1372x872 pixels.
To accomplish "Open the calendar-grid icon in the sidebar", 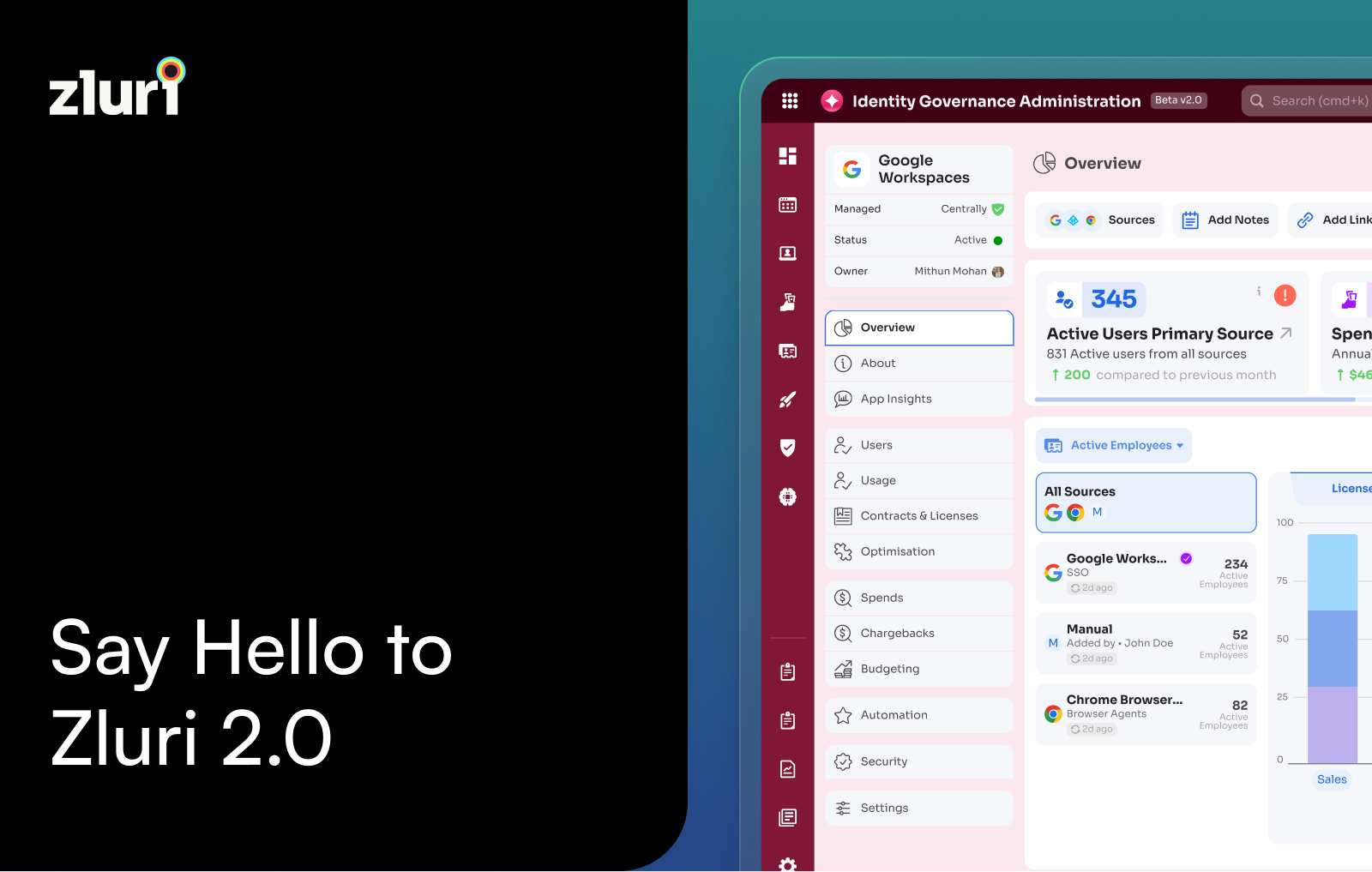I will point(787,205).
